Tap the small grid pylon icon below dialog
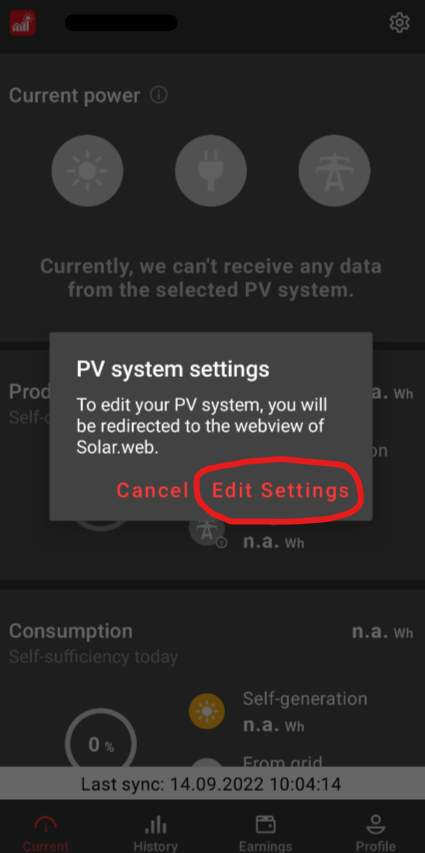425x853 pixels. (207, 532)
